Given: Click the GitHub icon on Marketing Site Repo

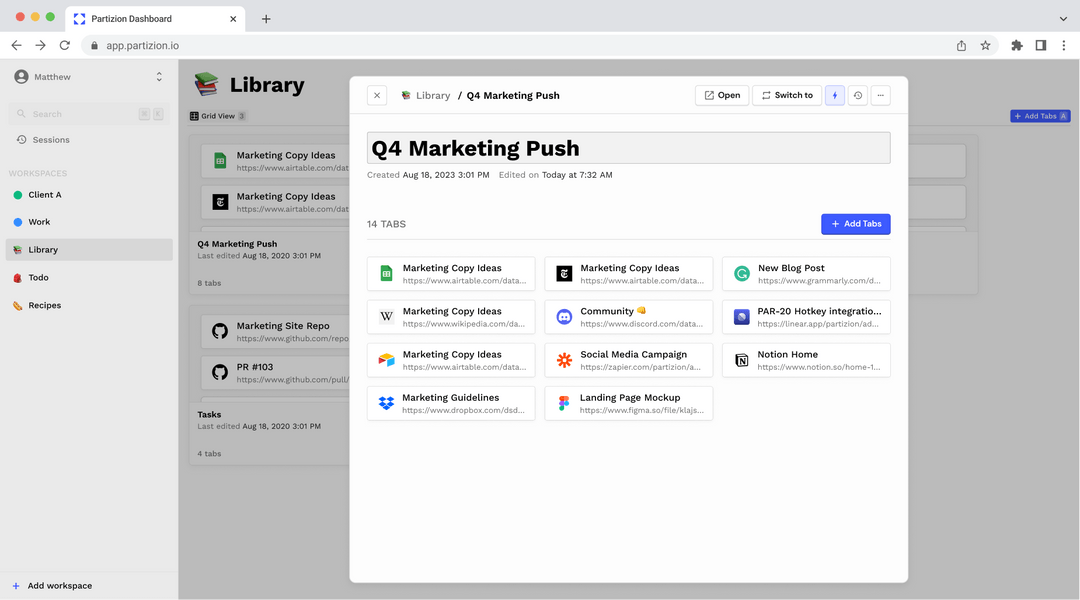Looking at the screenshot, I should click(219, 331).
